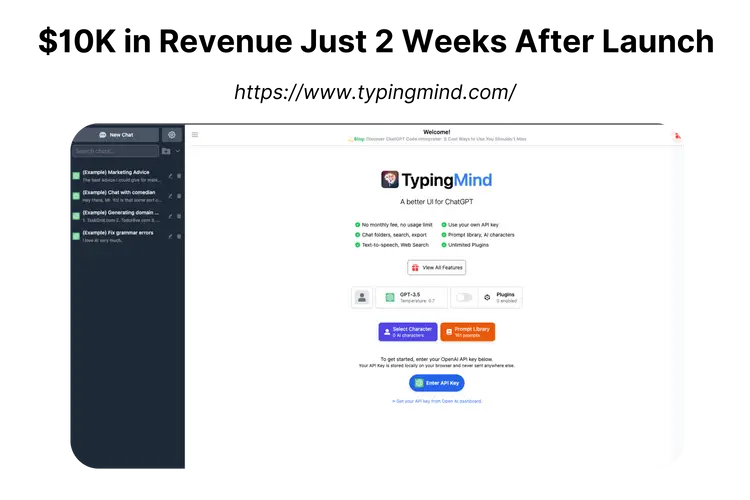Image resolution: width=750 pixels, height=500 pixels.
Task: Click the 'No monthly fee, no usage limit' text
Action: (x=397, y=225)
